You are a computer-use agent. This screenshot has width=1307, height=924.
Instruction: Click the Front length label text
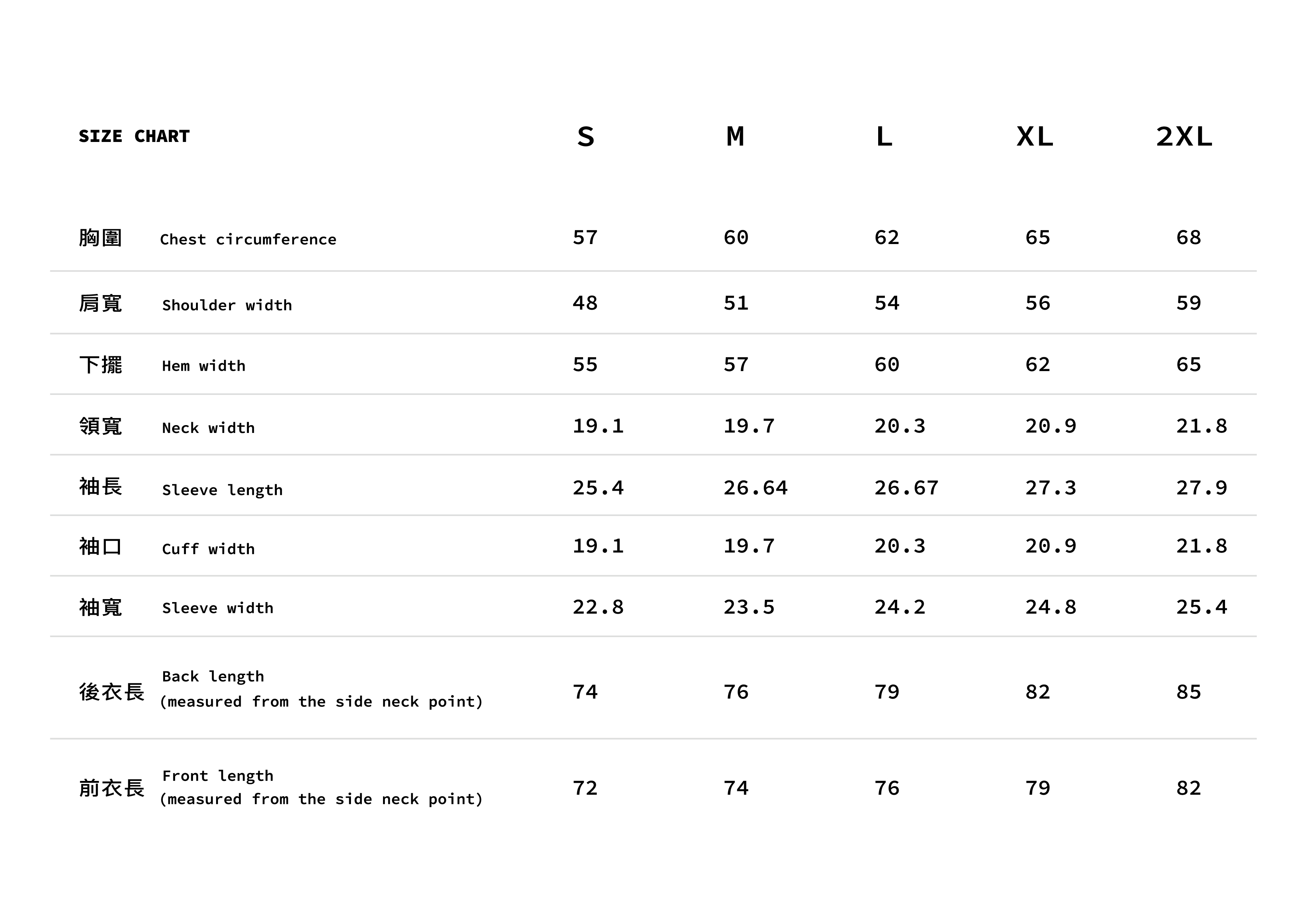(218, 775)
